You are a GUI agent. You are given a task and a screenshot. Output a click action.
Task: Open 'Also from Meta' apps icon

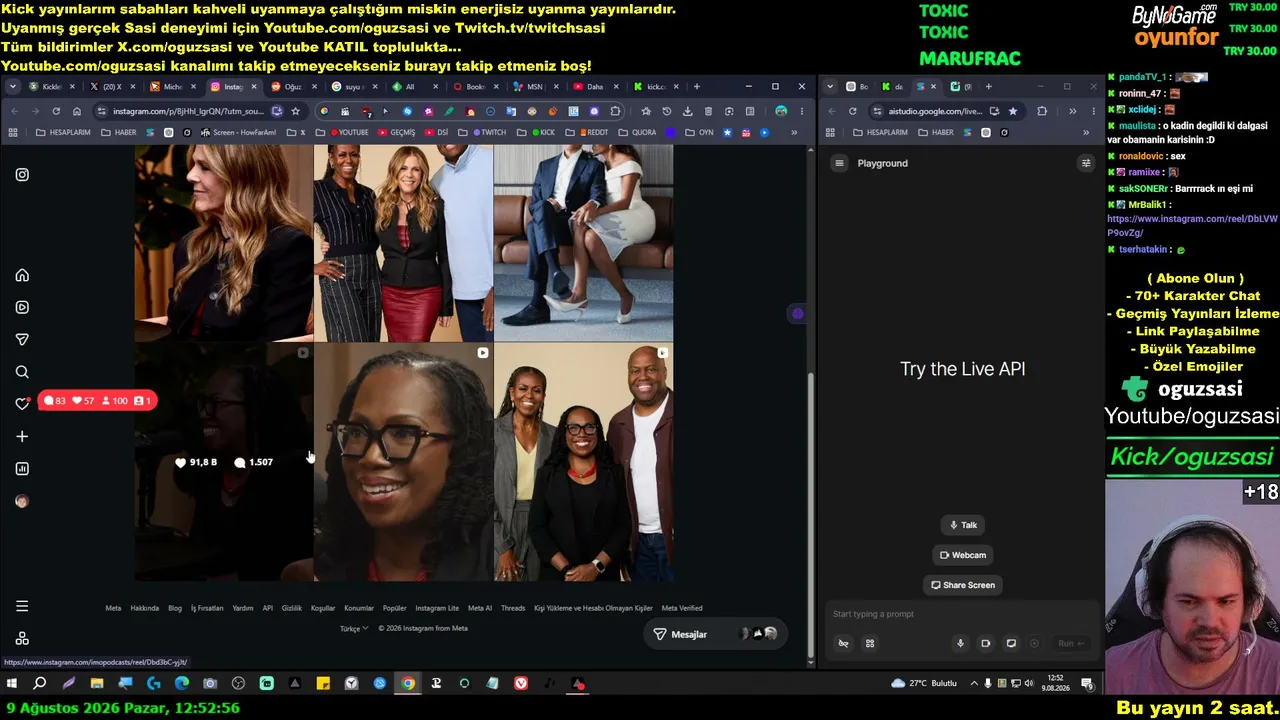coord(22,638)
